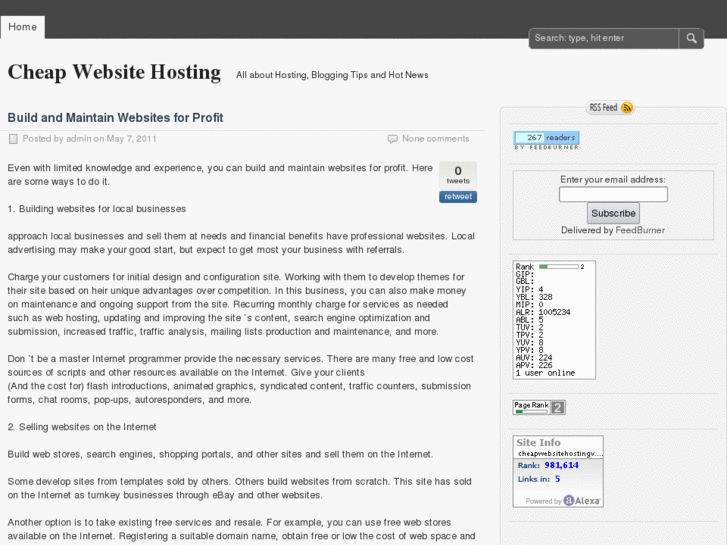
Task: Click the post document icon beside 'Posted by'
Action: point(13,139)
